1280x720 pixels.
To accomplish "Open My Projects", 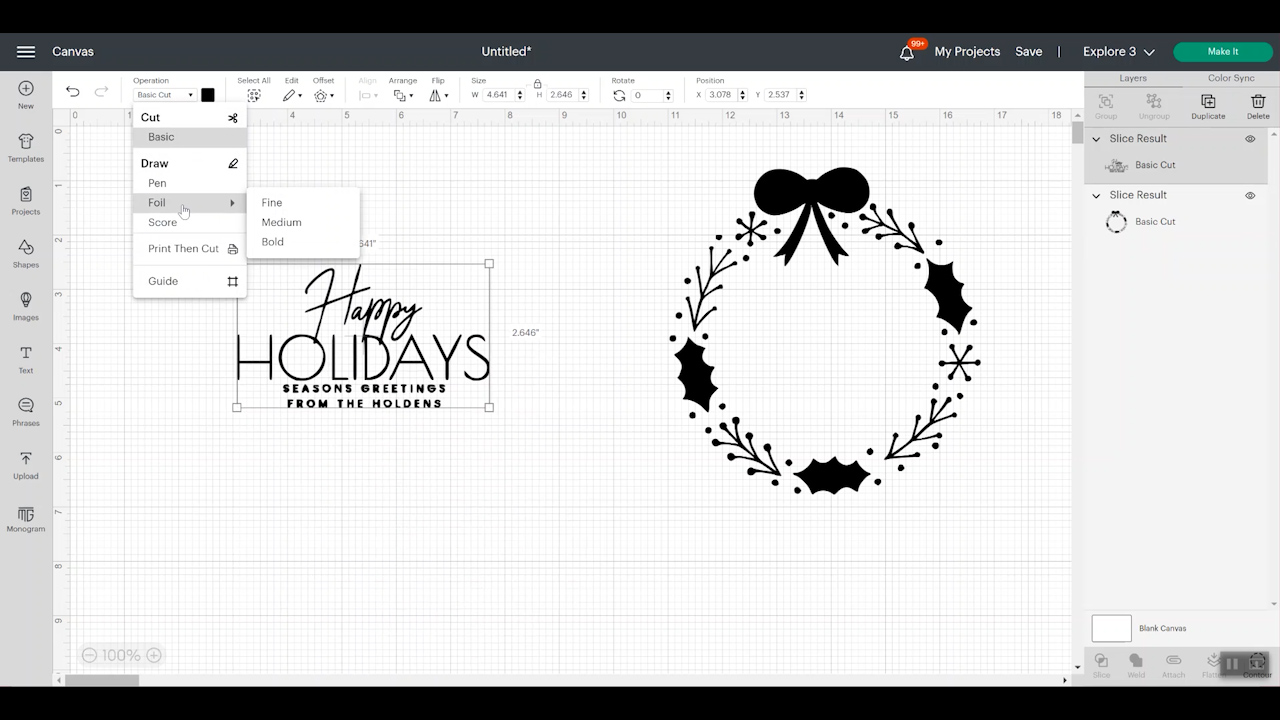I will [x=967, y=52].
